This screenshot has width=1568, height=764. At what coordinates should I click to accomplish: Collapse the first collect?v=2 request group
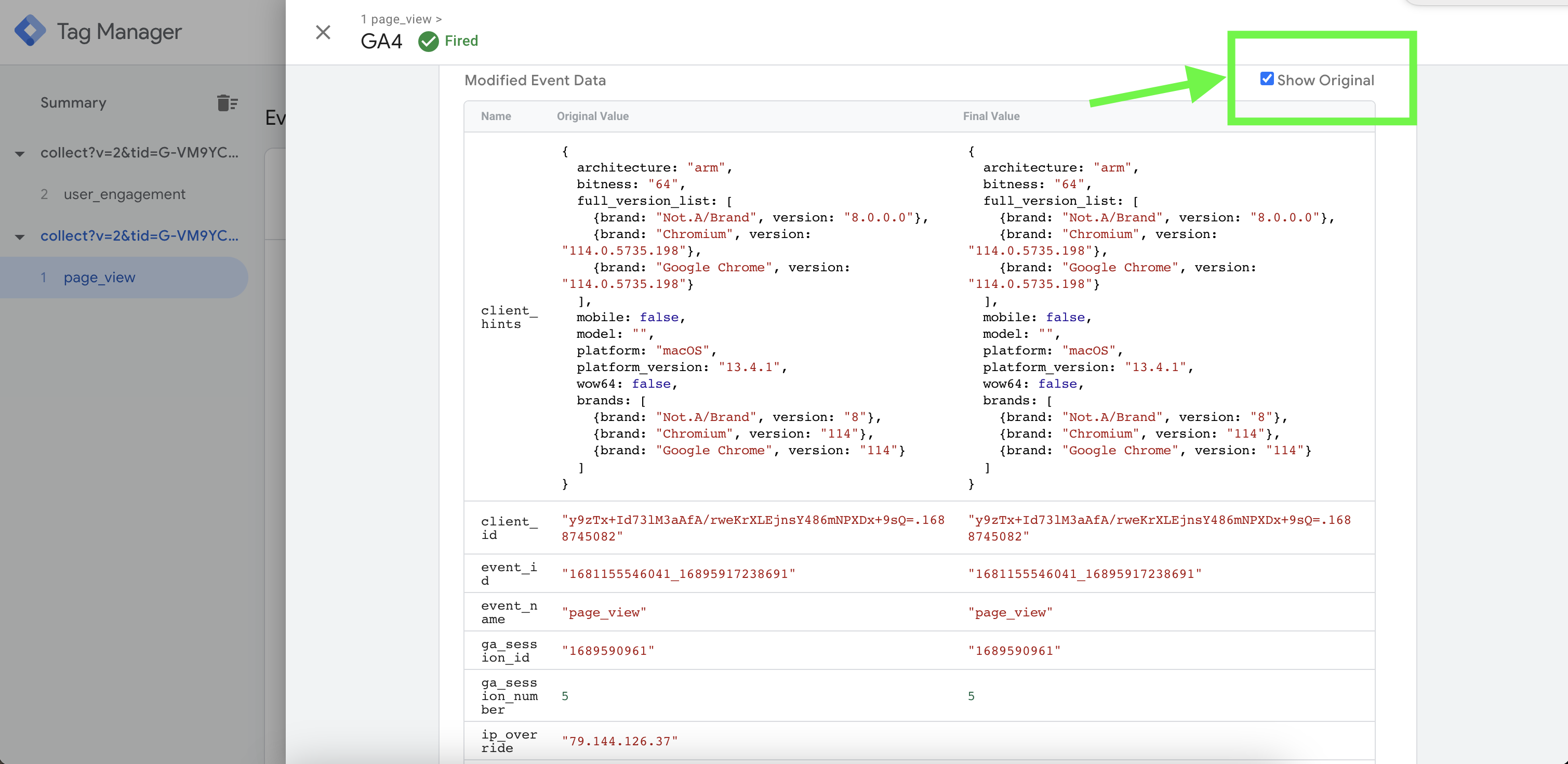20,153
